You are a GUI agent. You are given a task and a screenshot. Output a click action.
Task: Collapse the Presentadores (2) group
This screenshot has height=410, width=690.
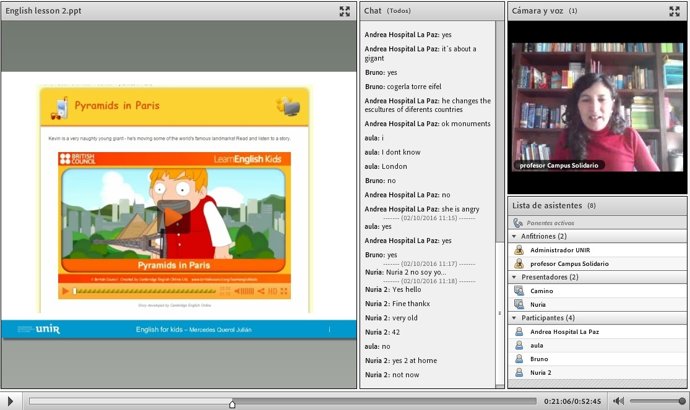click(515, 277)
